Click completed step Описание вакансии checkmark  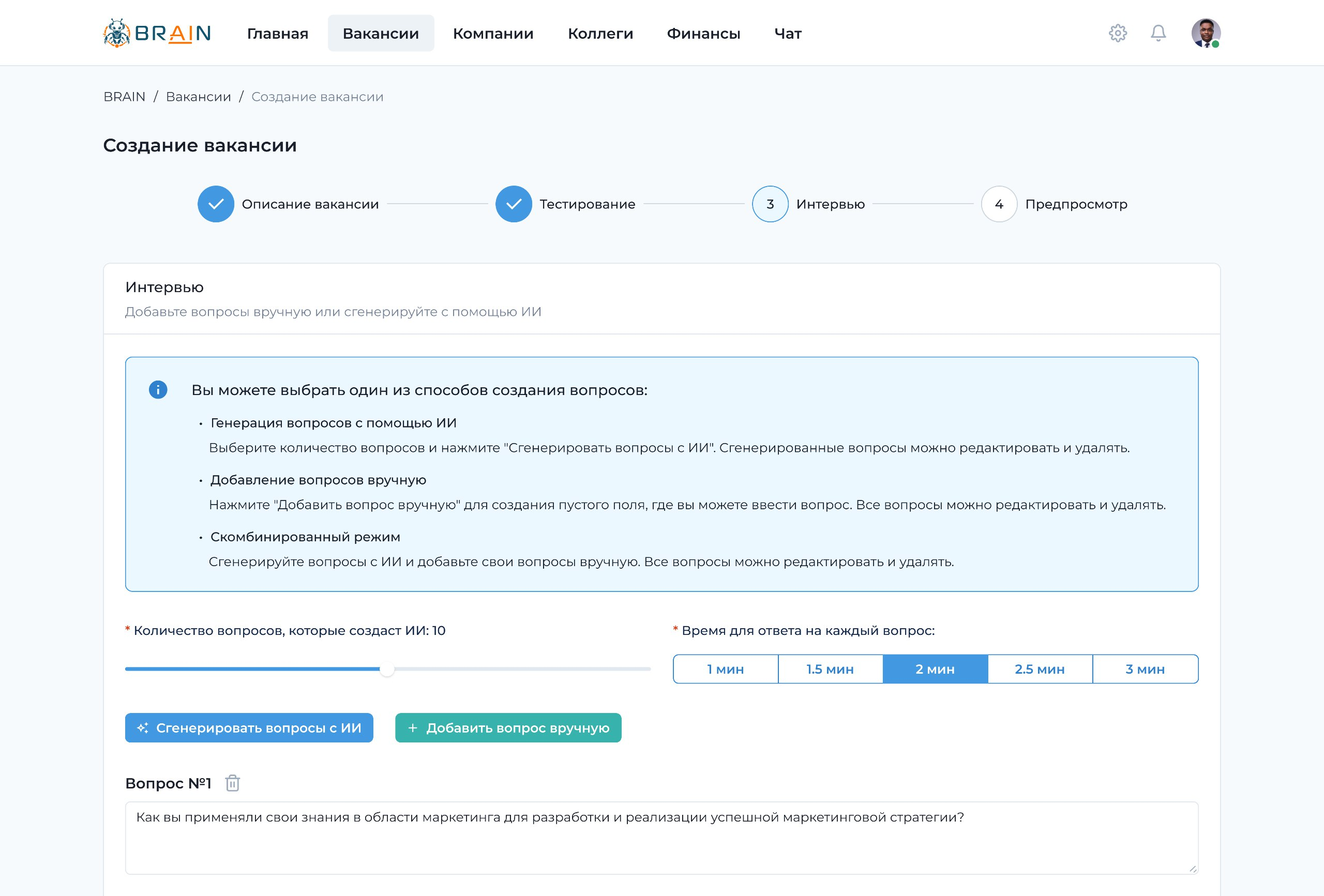coord(216,204)
